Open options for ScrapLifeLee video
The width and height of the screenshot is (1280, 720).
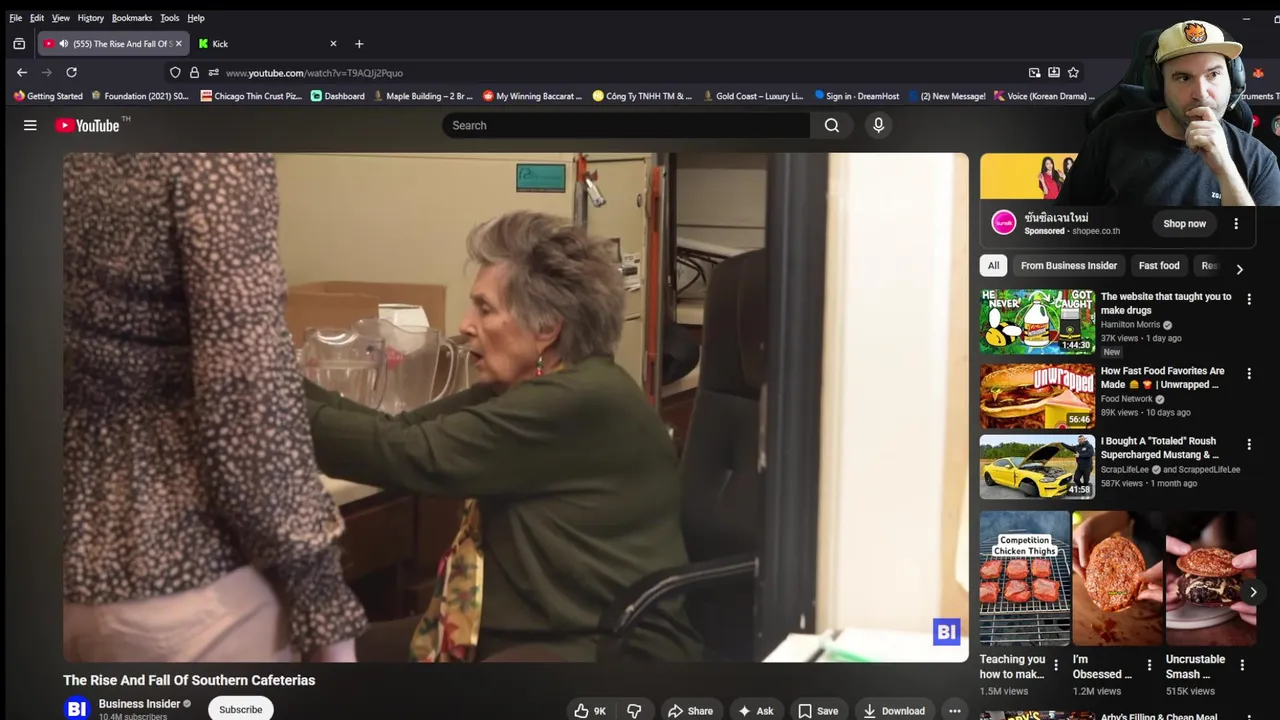point(1248,444)
